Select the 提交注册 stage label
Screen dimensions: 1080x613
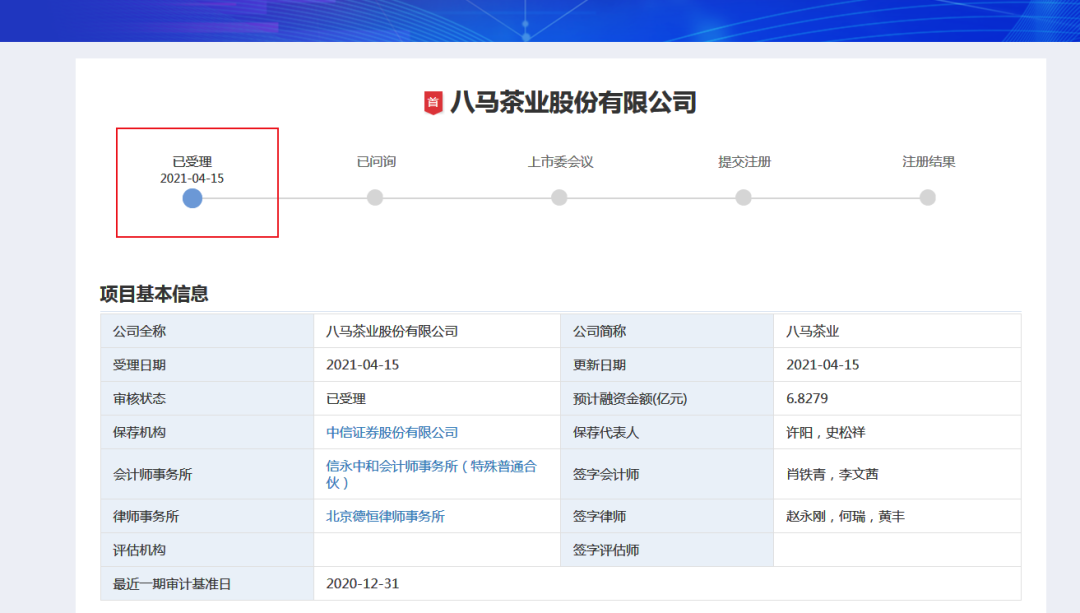743,160
